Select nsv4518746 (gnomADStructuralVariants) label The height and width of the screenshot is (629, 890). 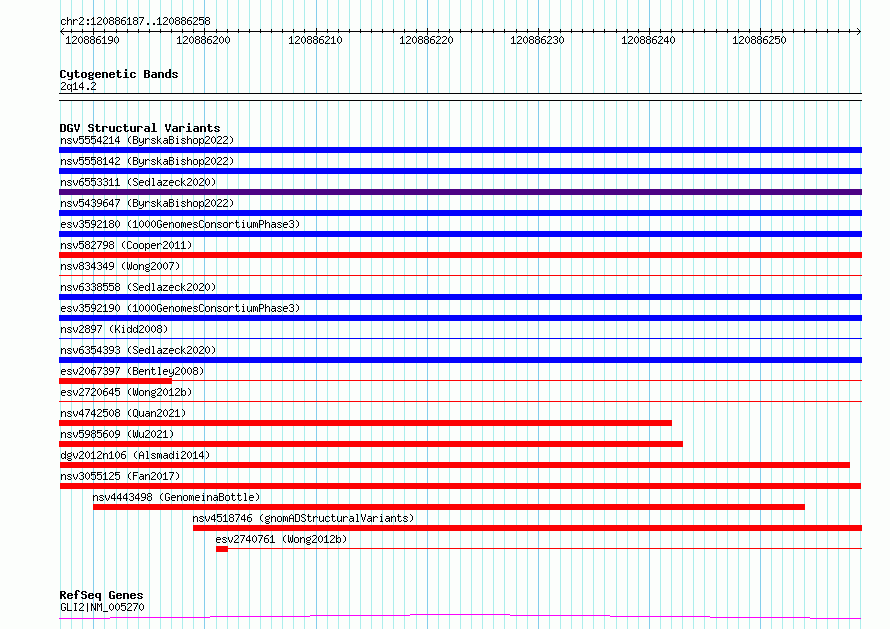coord(303,518)
